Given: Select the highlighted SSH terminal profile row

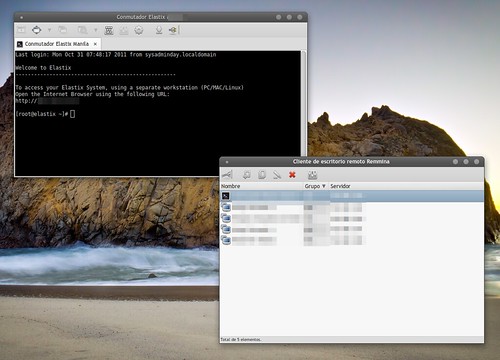Looking at the screenshot, I should 352,196.
